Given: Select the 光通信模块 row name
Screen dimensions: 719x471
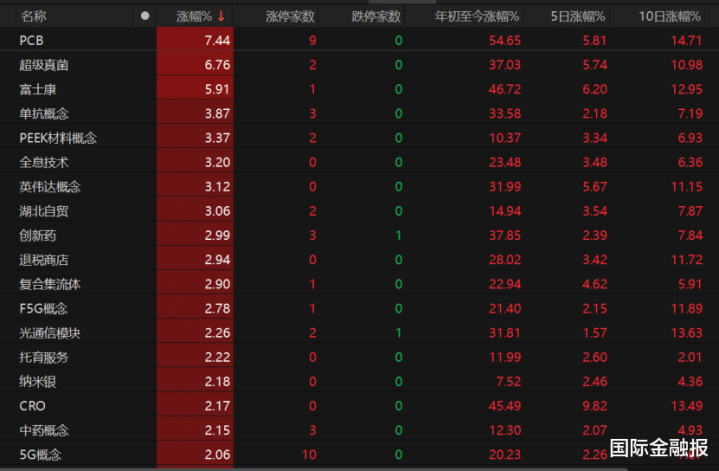Looking at the screenshot, I should pos(50,332).
